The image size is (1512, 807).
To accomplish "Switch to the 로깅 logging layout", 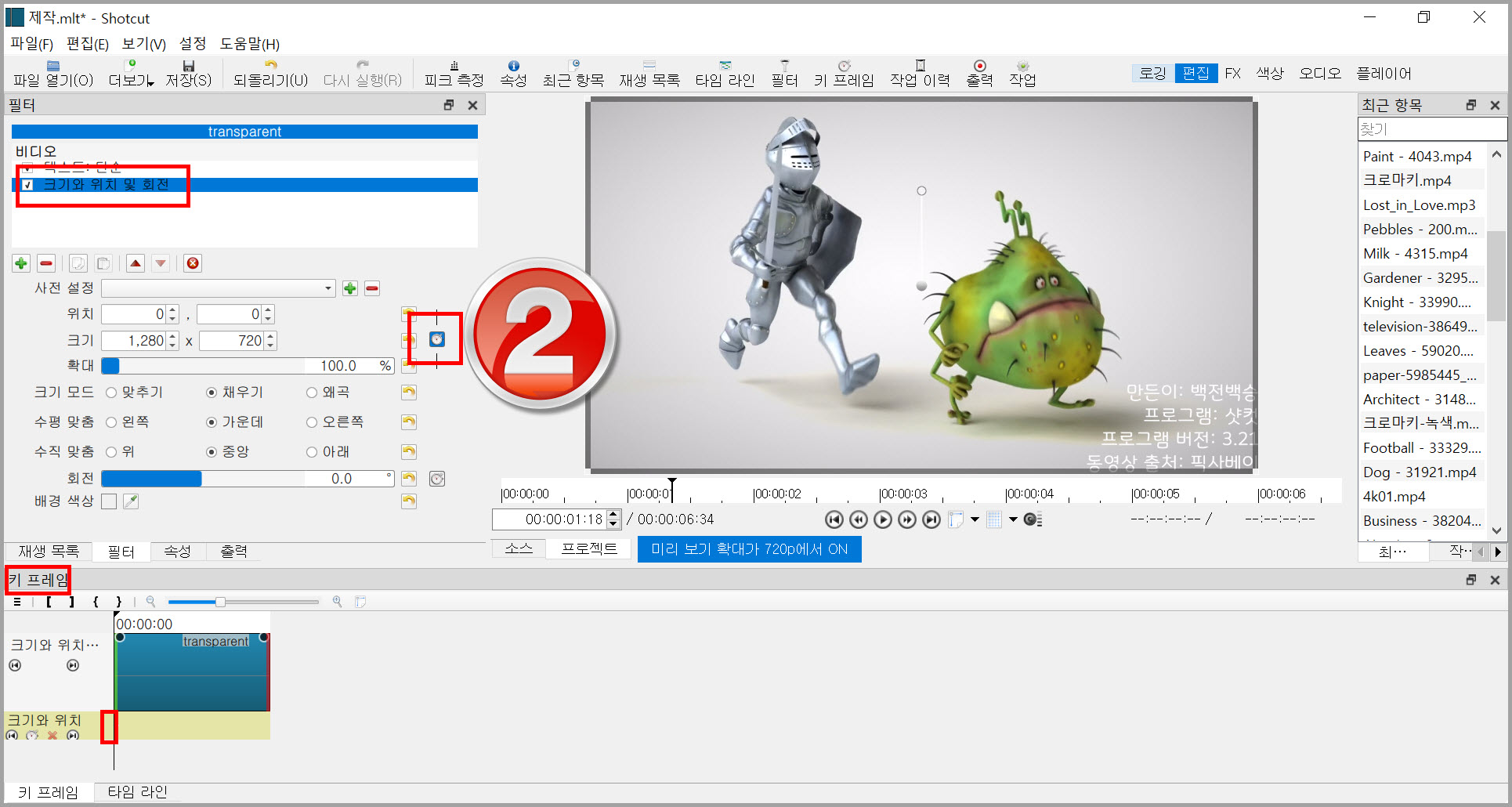I will [1153, 74].
